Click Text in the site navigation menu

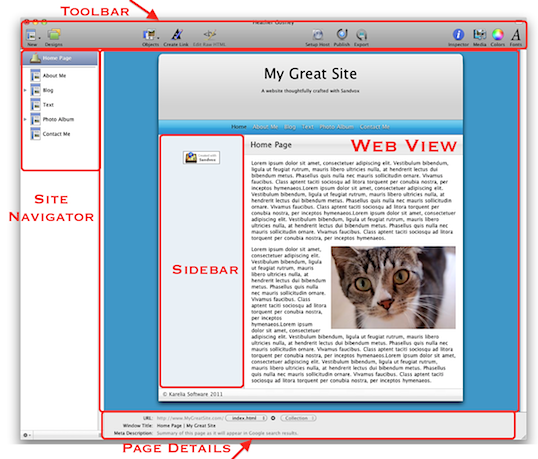coord(308,127)
